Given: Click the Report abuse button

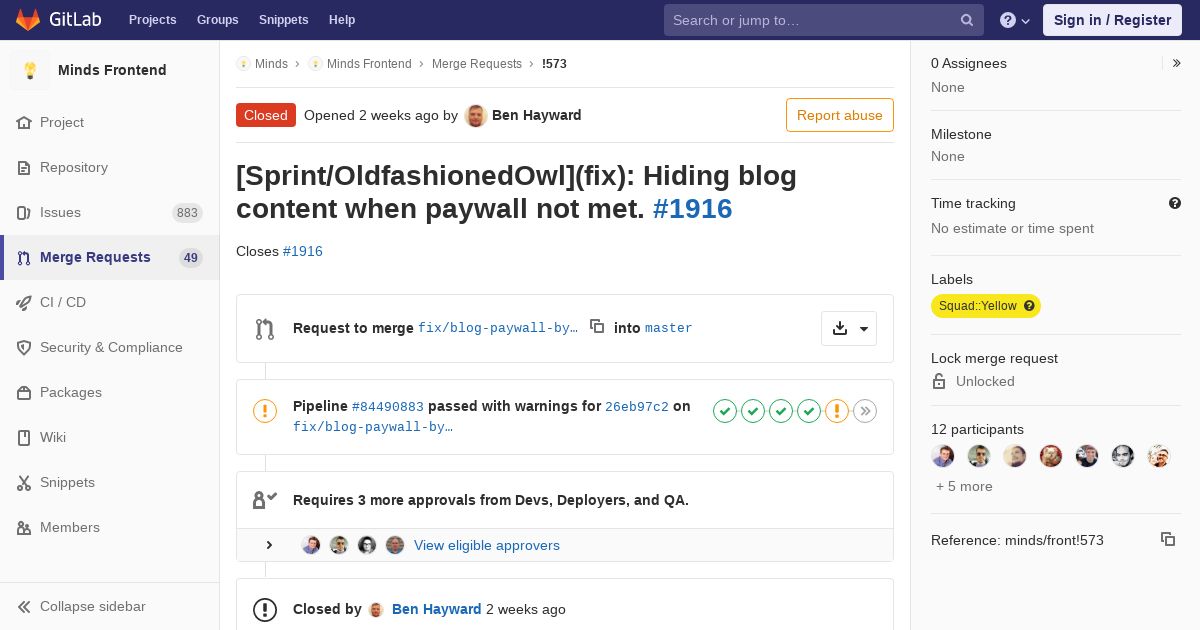Looking at the screenshot, I should tap(840, 115).
